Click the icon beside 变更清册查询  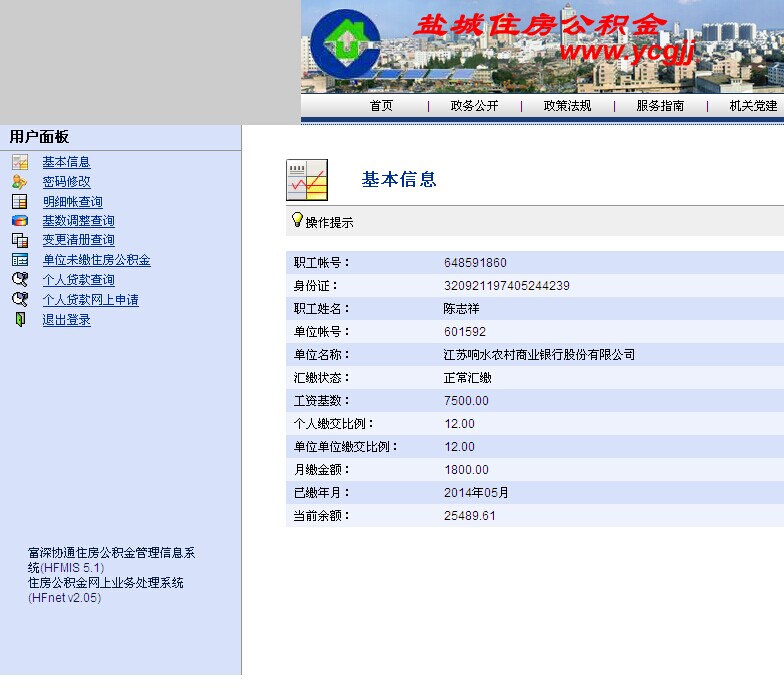click(20, 240)
